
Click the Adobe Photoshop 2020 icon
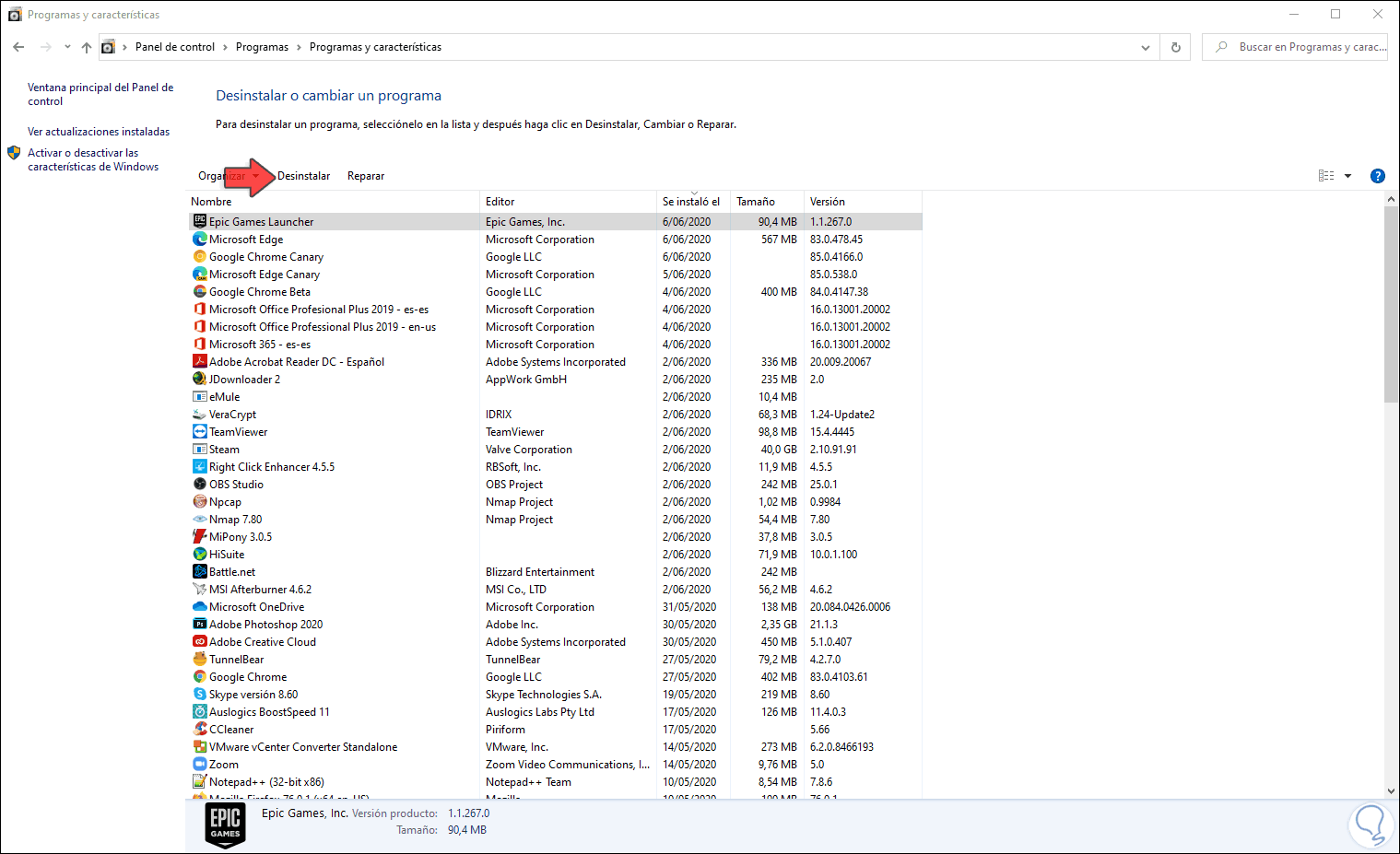199,625
